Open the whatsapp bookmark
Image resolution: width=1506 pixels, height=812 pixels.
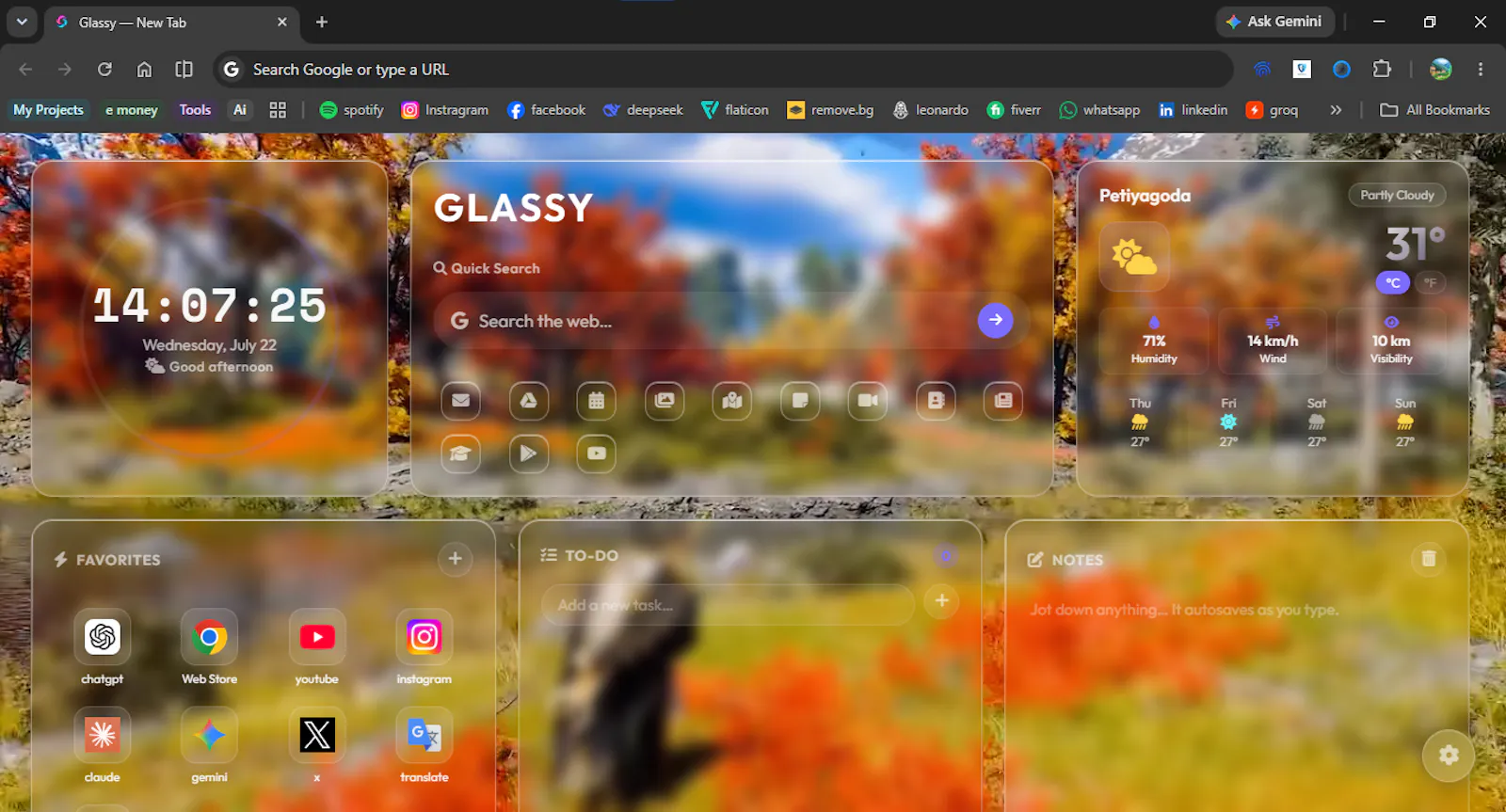(1099, 110)
